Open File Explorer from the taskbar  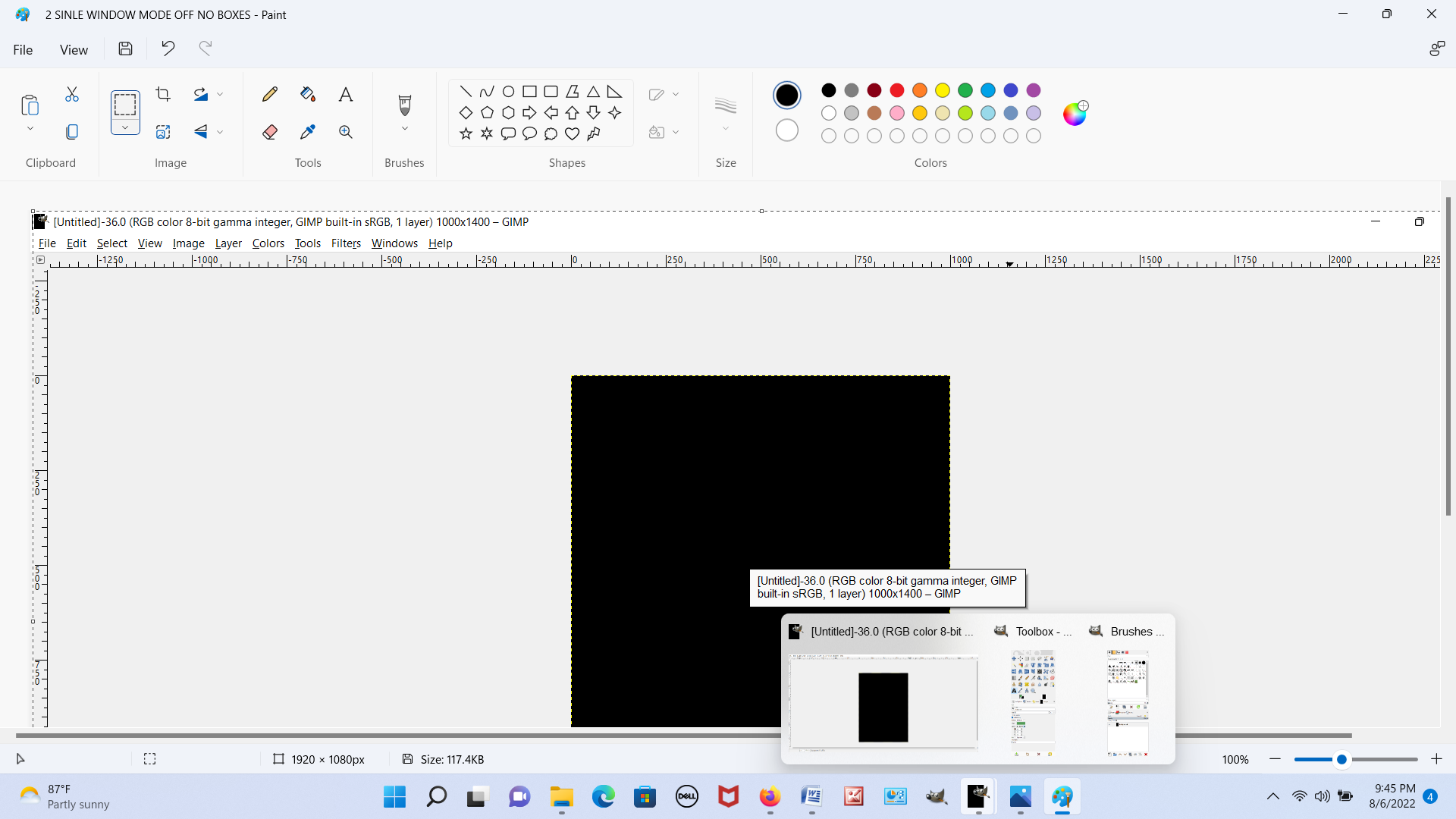(561, 796)
